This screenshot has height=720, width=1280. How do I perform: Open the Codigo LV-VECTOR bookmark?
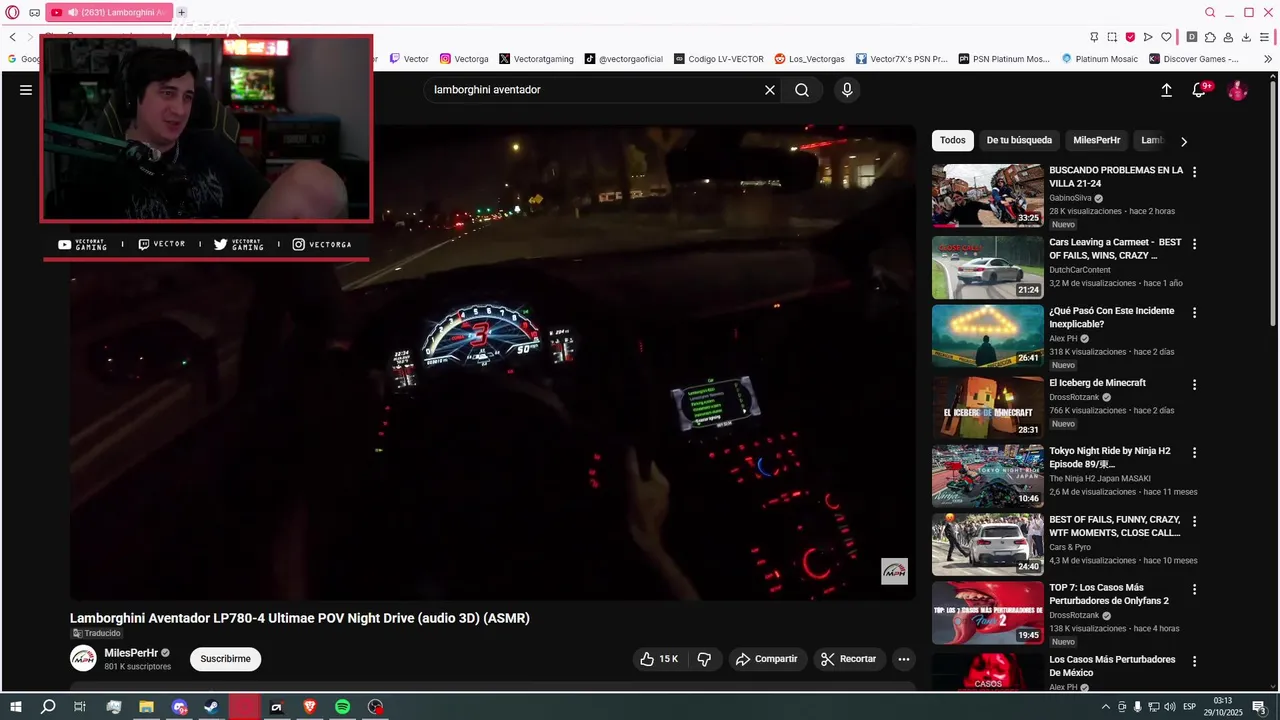(719, 59)
